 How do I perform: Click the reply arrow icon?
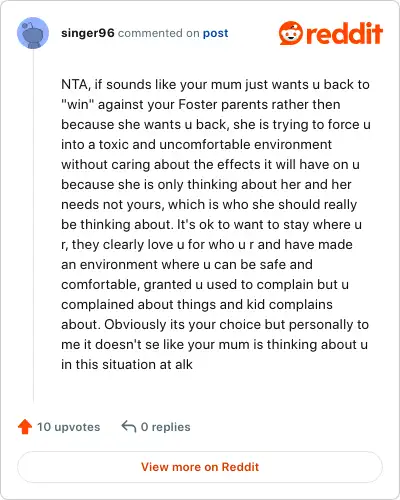click(x=129, y=426)
